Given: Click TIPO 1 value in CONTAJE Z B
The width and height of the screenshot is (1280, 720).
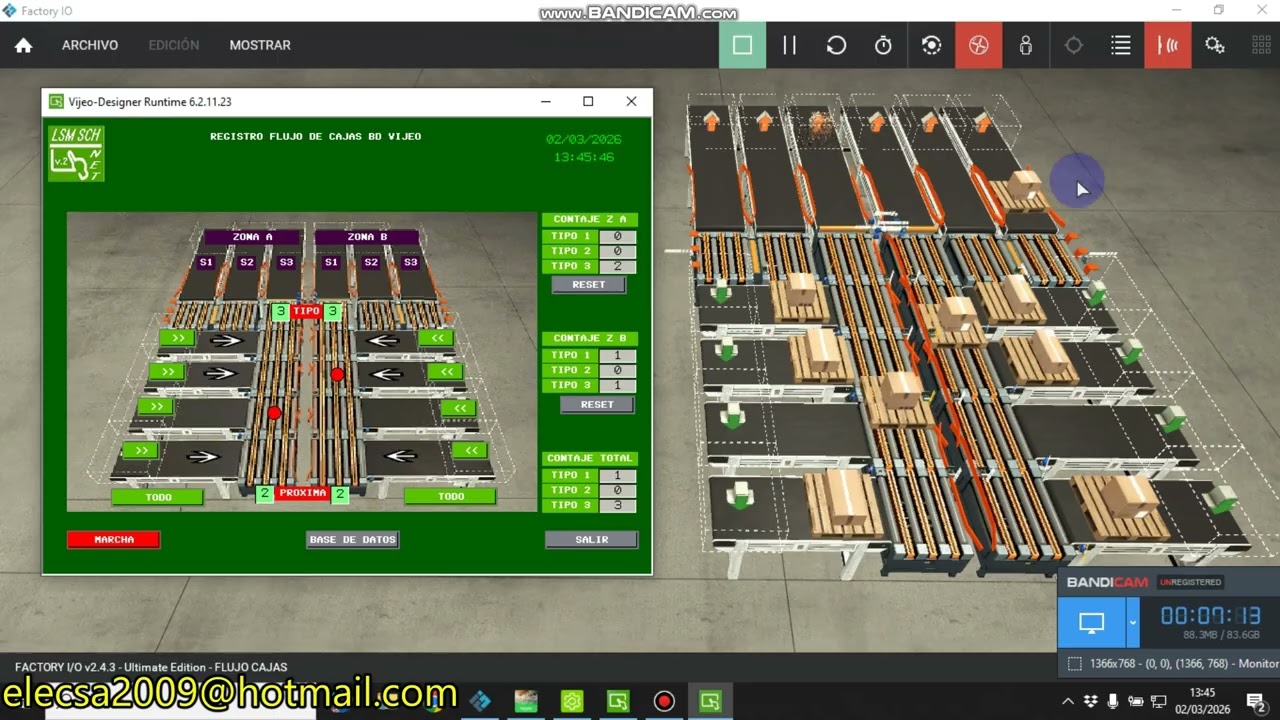Looking at the screenshot, I should point(618,356).
